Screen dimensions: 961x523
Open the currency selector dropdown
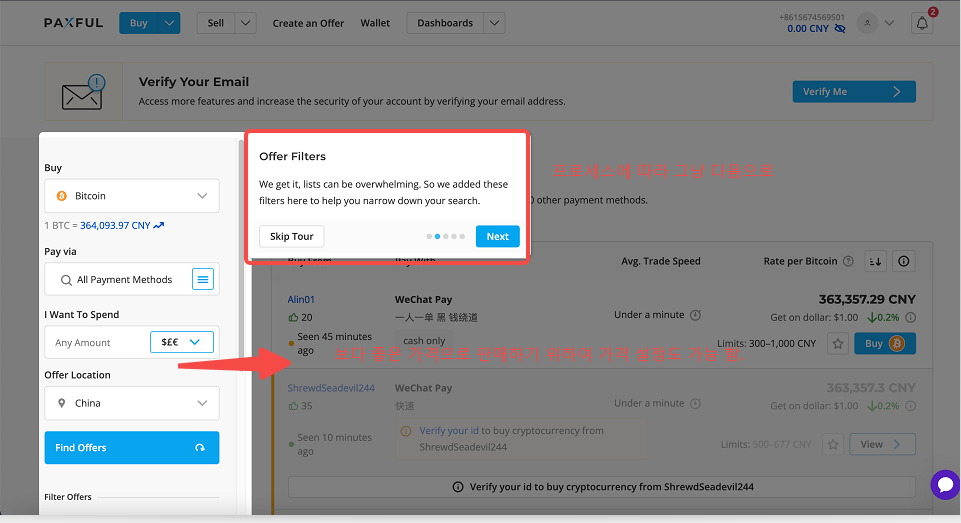tap(181, 342)
